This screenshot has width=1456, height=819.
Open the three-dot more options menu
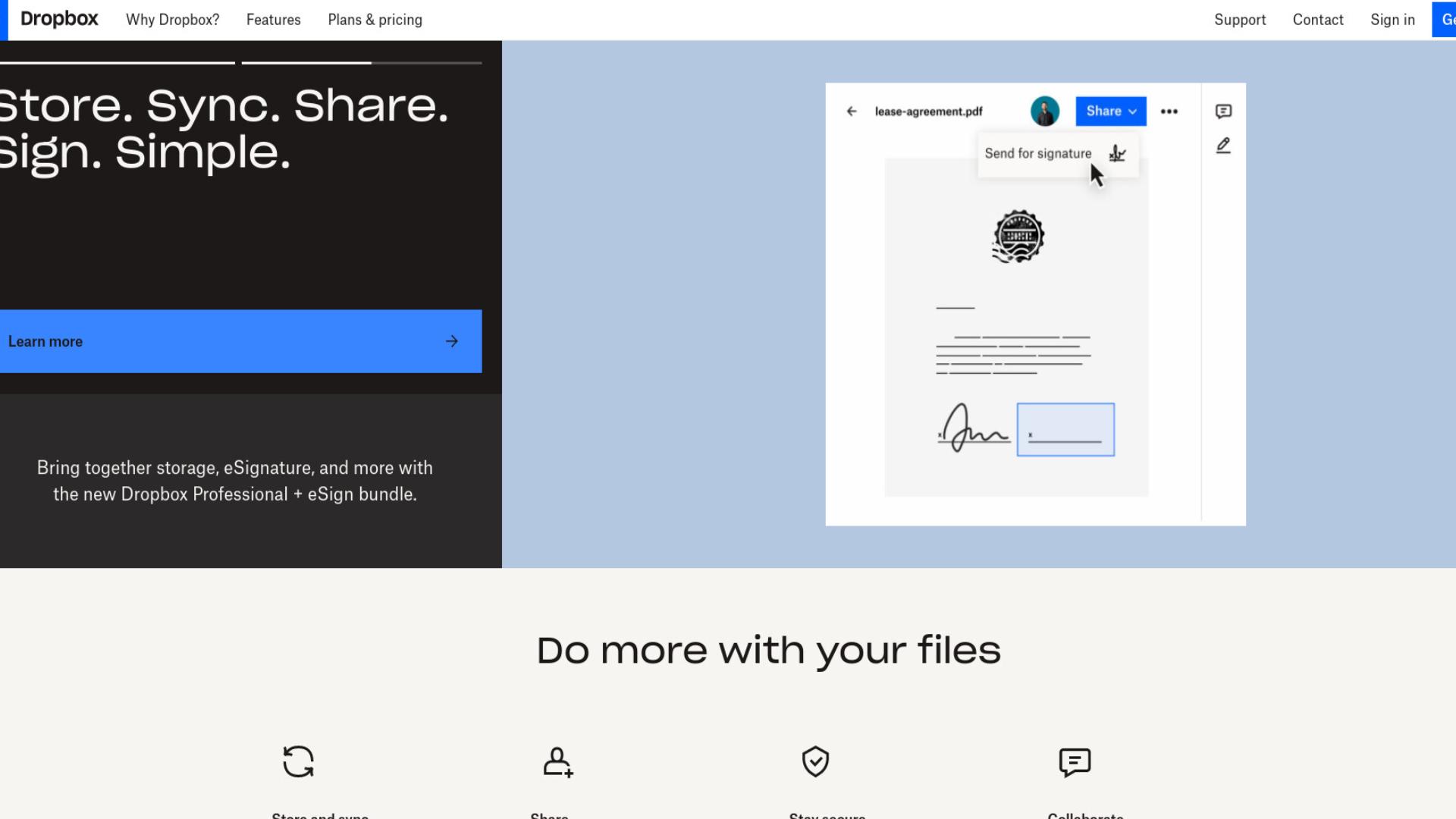(1169, 111)
